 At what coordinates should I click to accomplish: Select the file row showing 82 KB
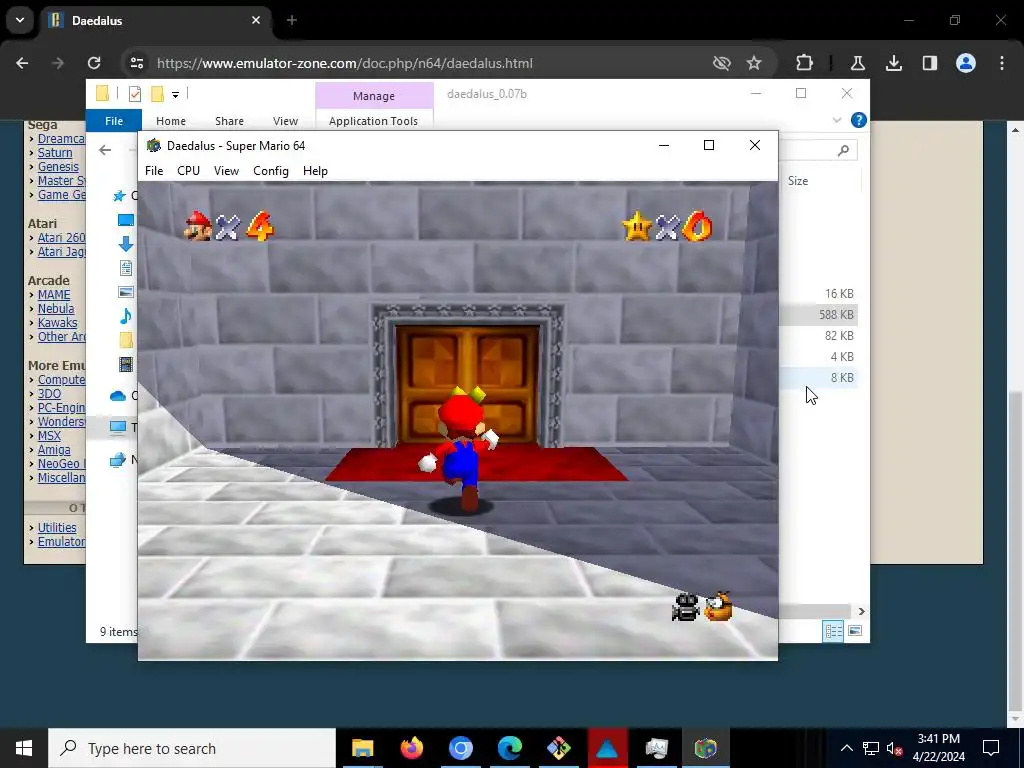pos(818,336)
